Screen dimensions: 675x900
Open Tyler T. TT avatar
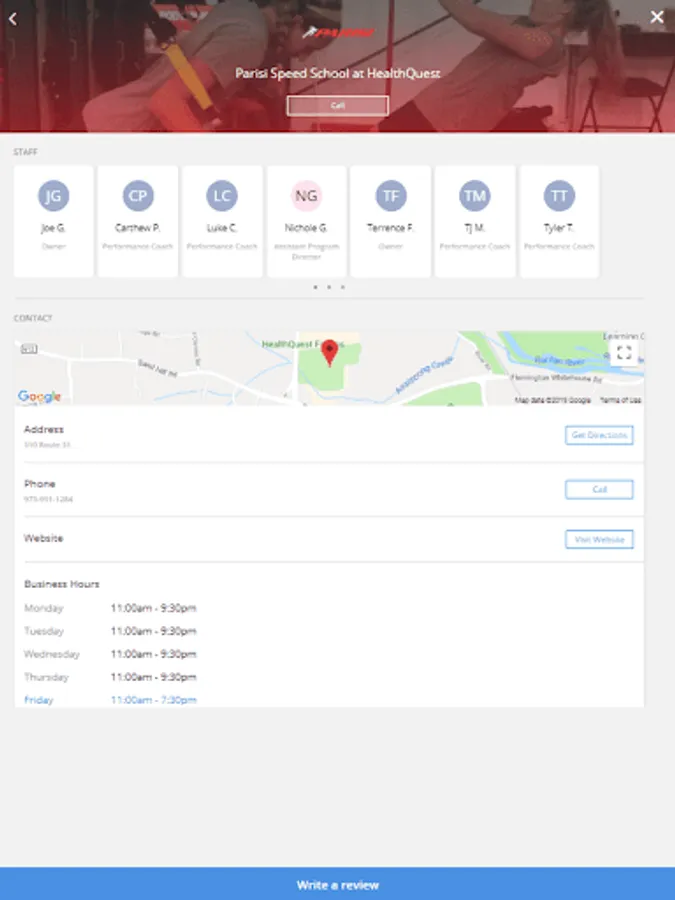click(559, 196)
